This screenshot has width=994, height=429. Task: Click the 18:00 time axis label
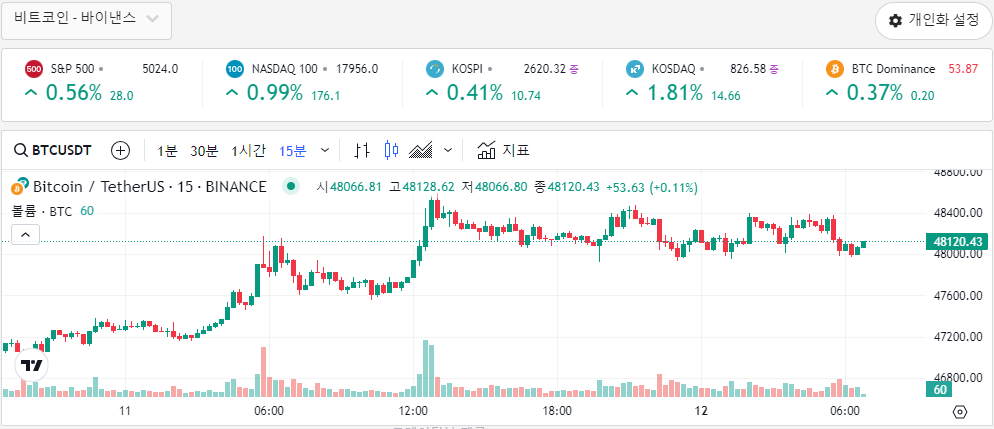click(557, 411)
